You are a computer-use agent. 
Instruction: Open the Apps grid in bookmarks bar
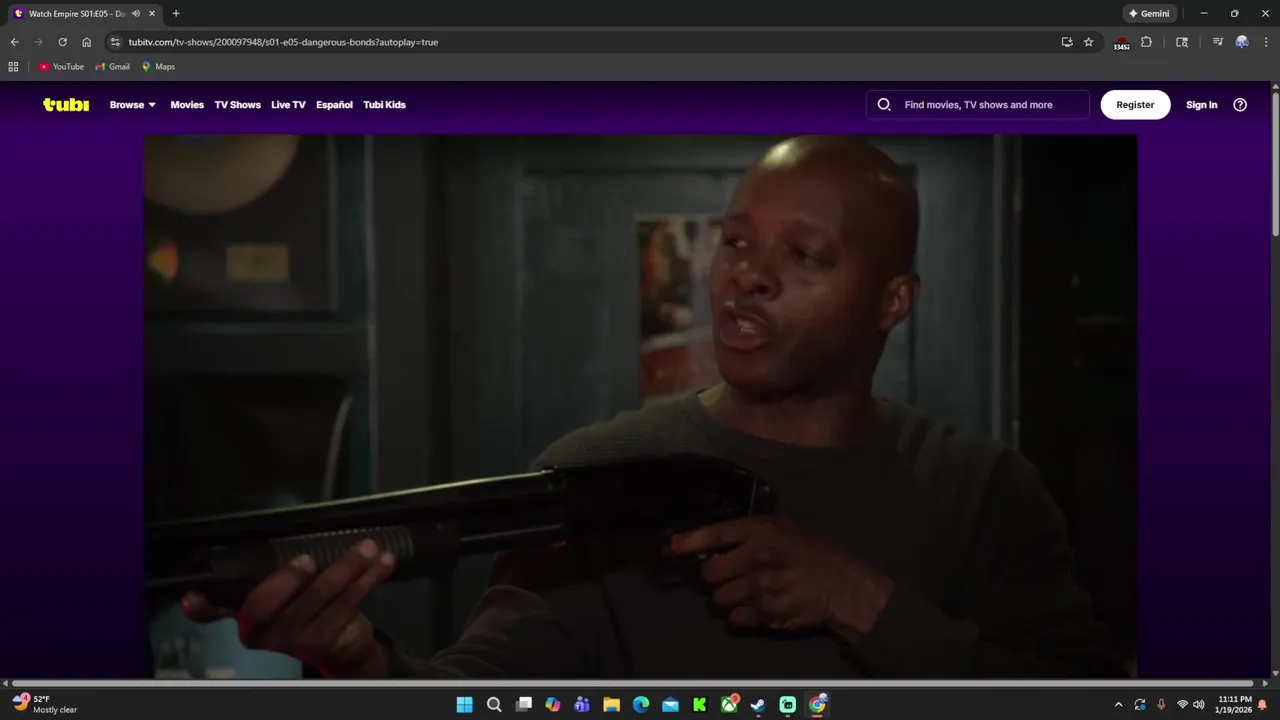tap(13, 67)
